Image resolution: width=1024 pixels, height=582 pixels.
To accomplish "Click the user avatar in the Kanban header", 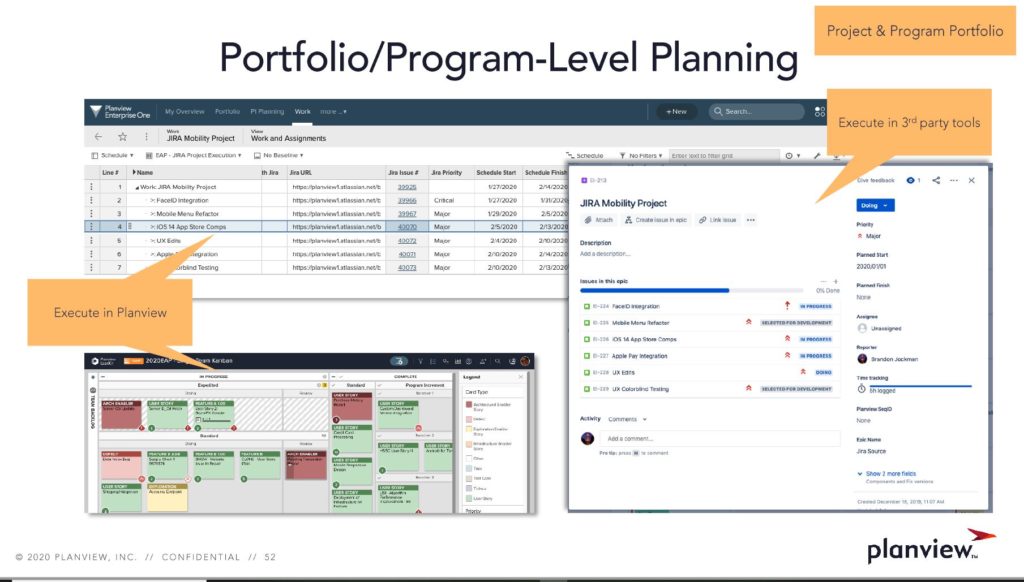I will [524, 361].
